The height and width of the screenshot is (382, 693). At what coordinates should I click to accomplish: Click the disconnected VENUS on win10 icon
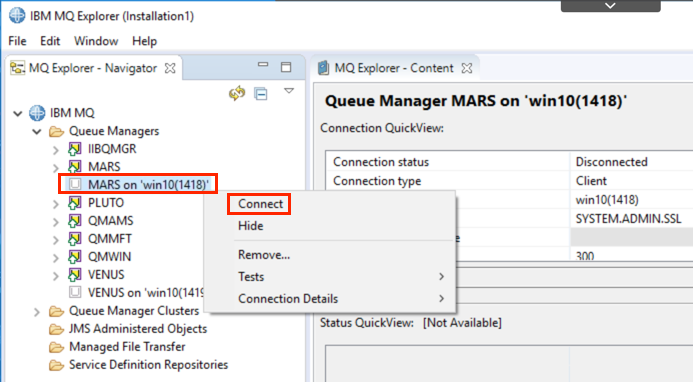(x=75, y=292)
